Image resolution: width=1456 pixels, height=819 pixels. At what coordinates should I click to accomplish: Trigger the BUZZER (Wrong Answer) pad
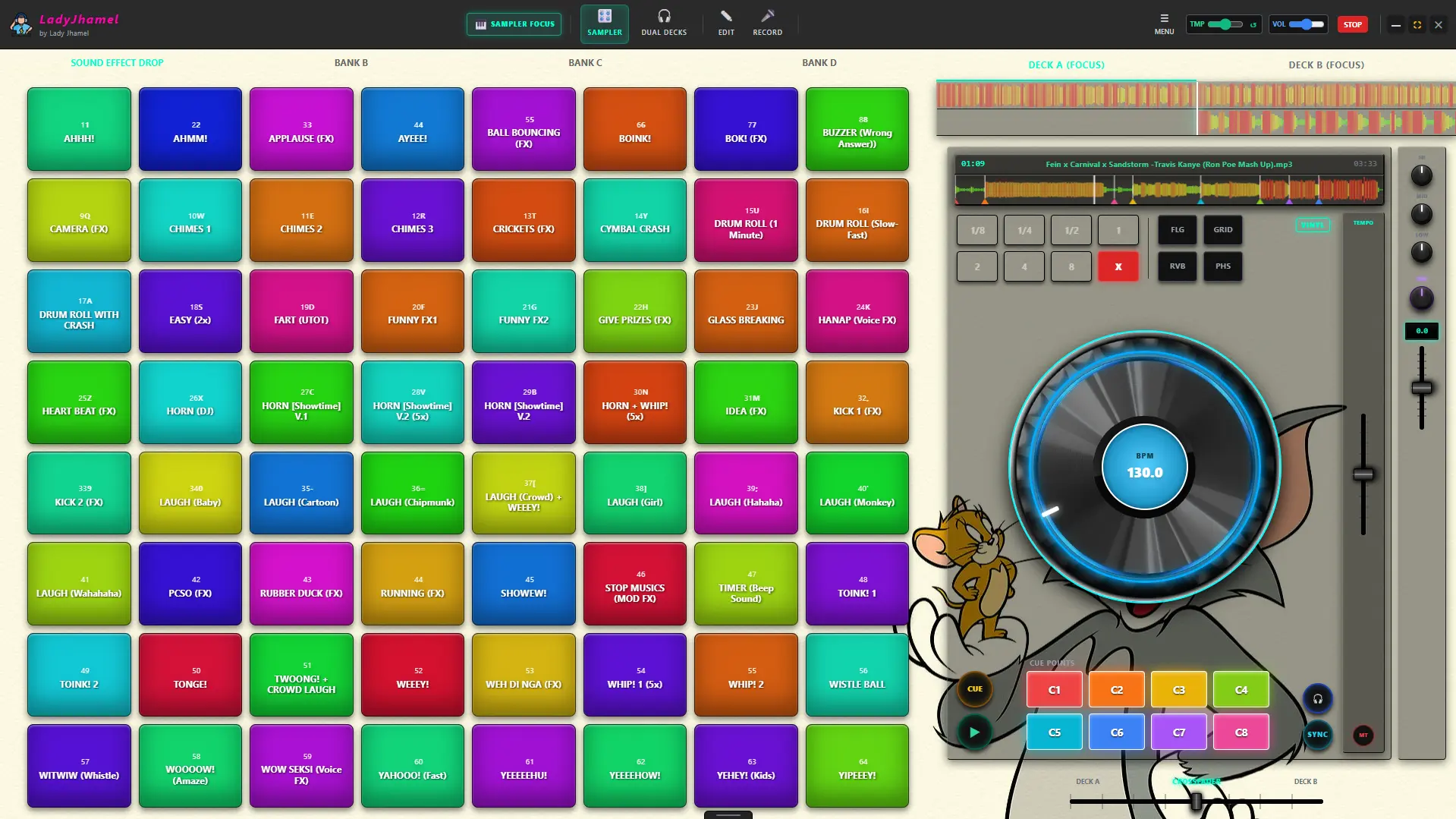[857, 129]
